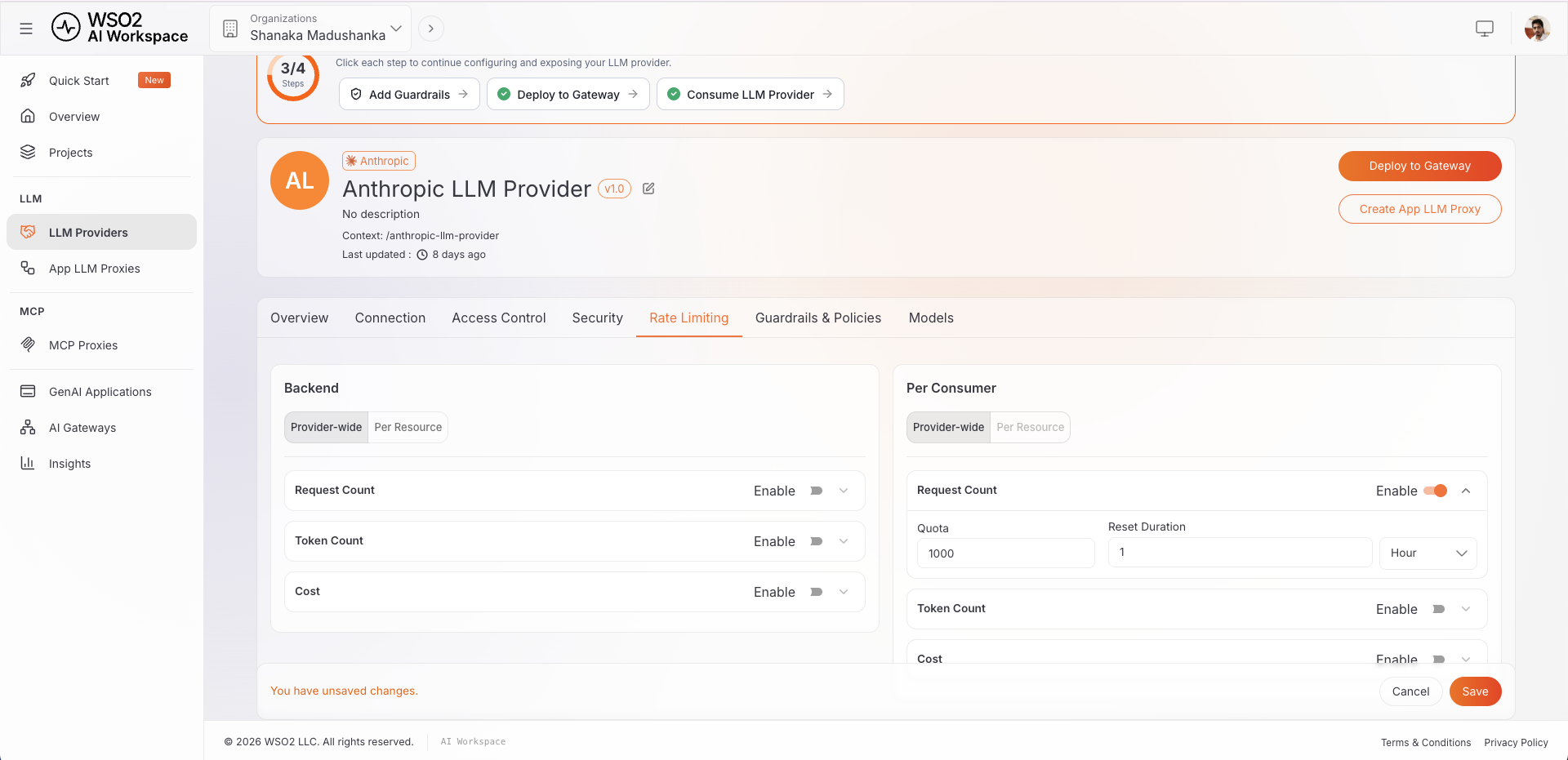Click Create App LLM Proxy button
The height and width of the screenshot is (760, 1568).
1419,209
